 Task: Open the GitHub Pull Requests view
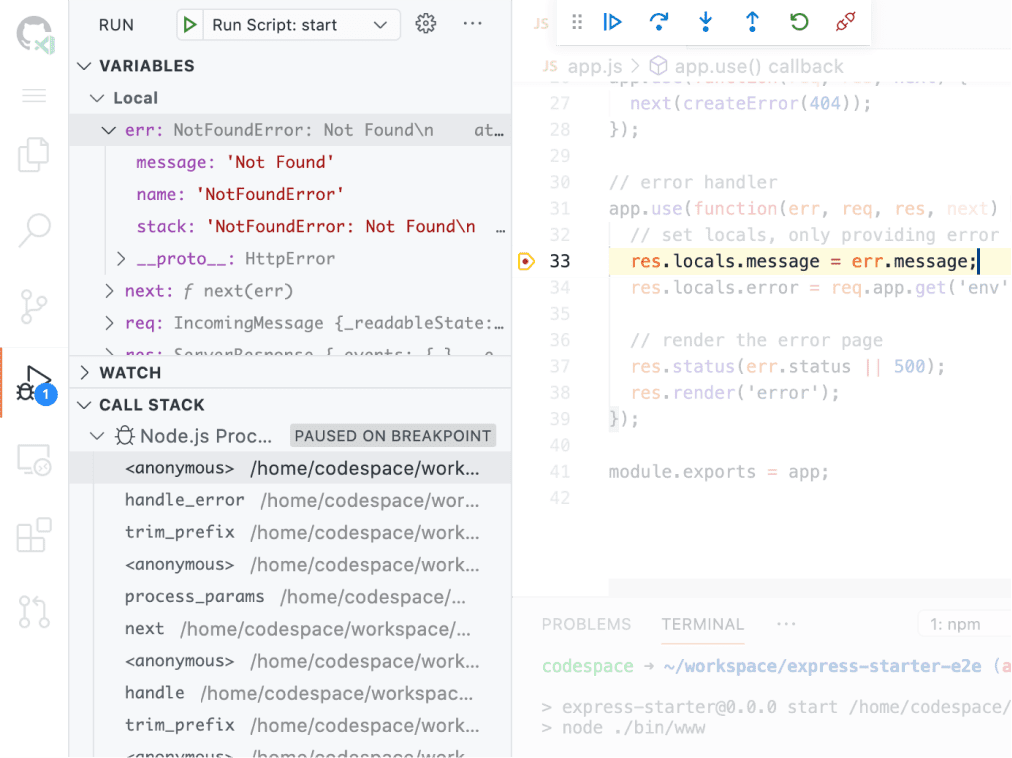pyautogui.click(x=34, y=611)
